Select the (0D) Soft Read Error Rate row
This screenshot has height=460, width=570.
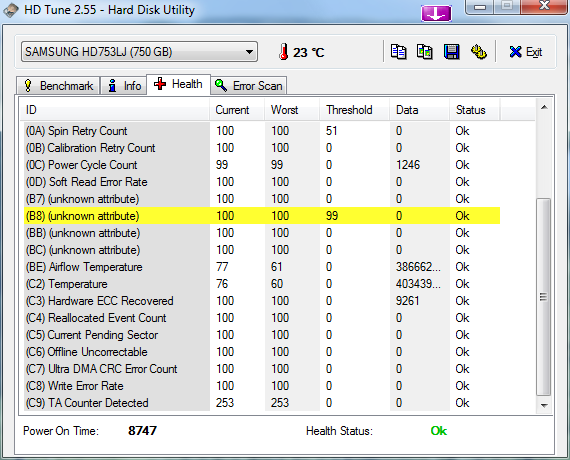[x=262, y=182]
